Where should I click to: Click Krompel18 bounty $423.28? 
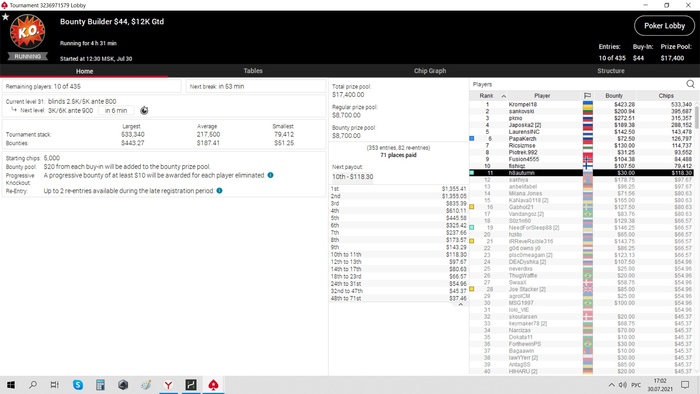point(624,104)
